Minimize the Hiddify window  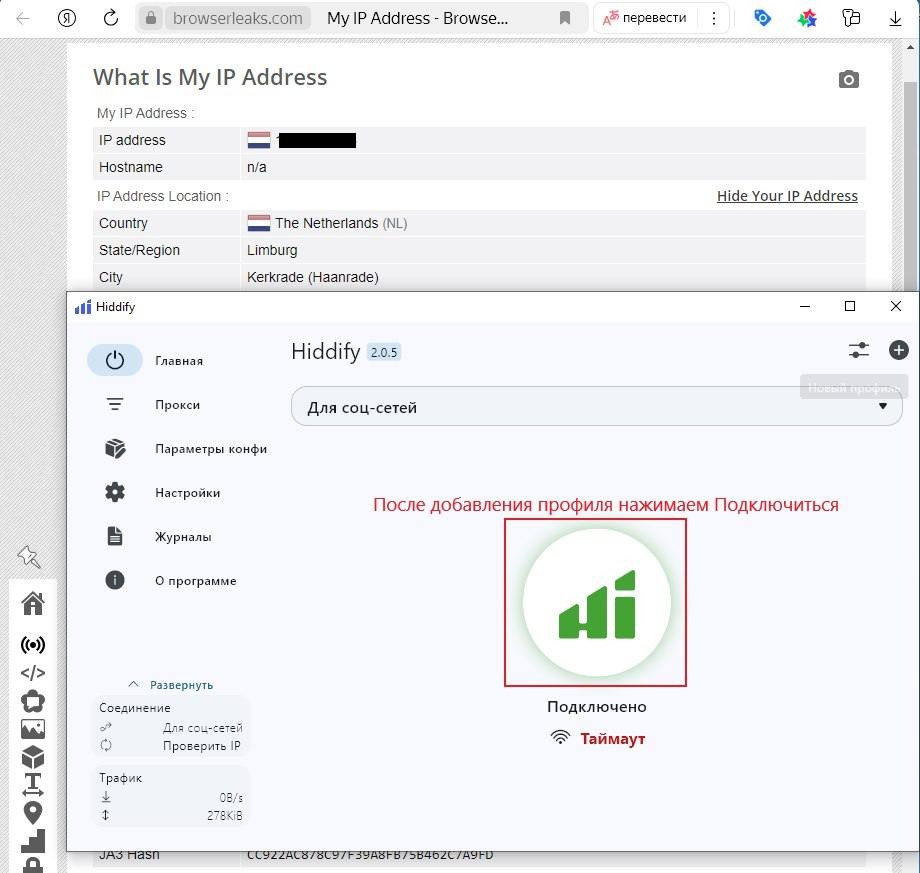[805, 306]
